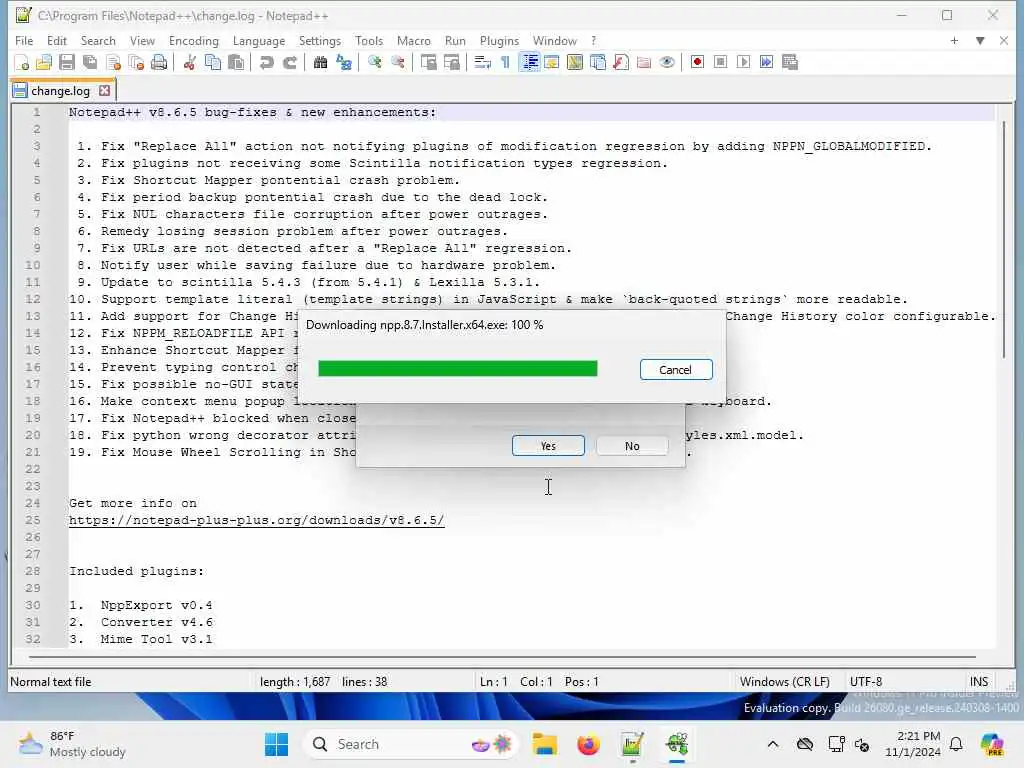
Task: Click the Paste toolbar icon
Action: pos(236,63)
